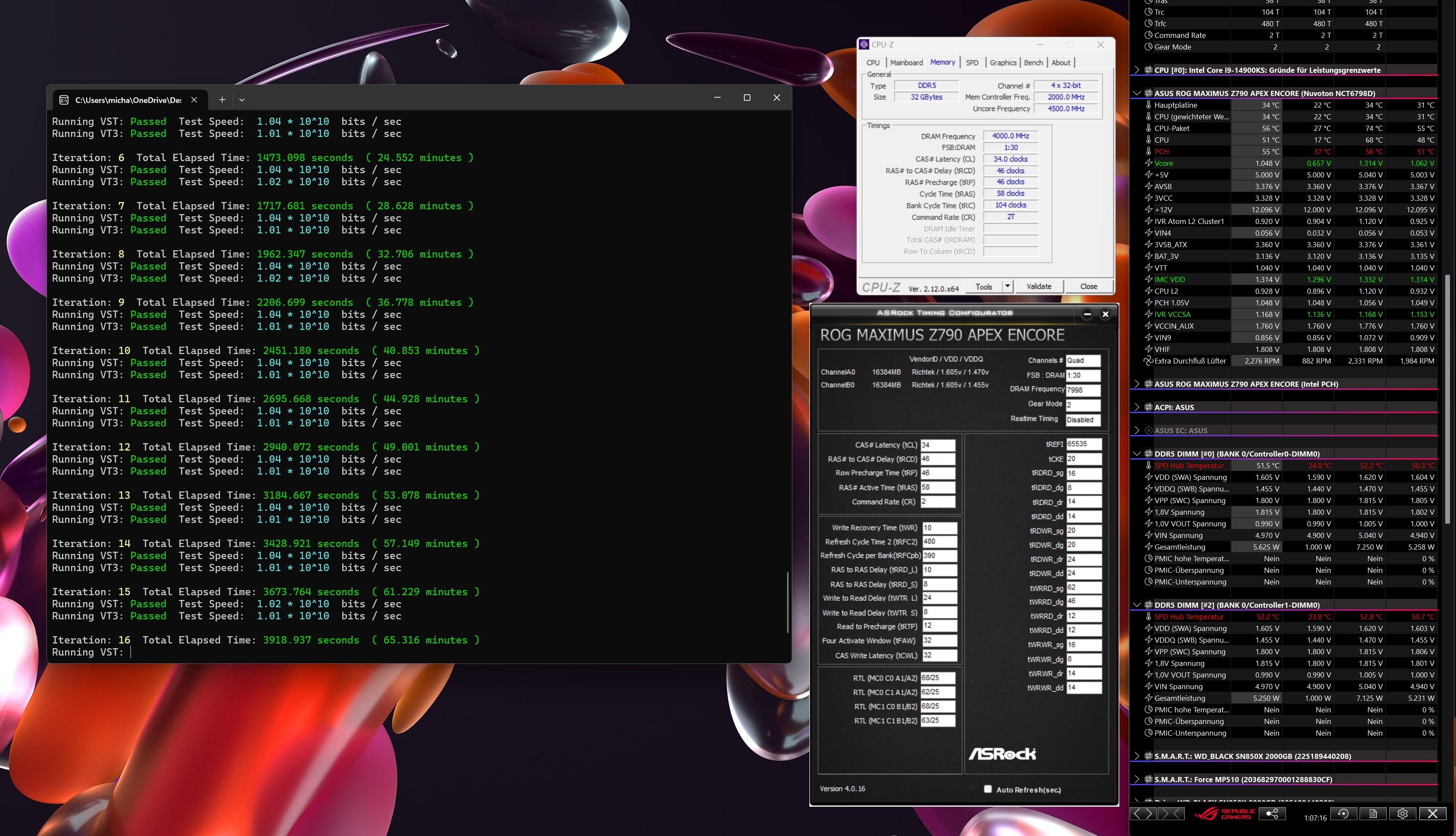The image size is (1456, 836).
Task: Click the CPU-Z logo icon in the title bar
Action: [864, 44]
